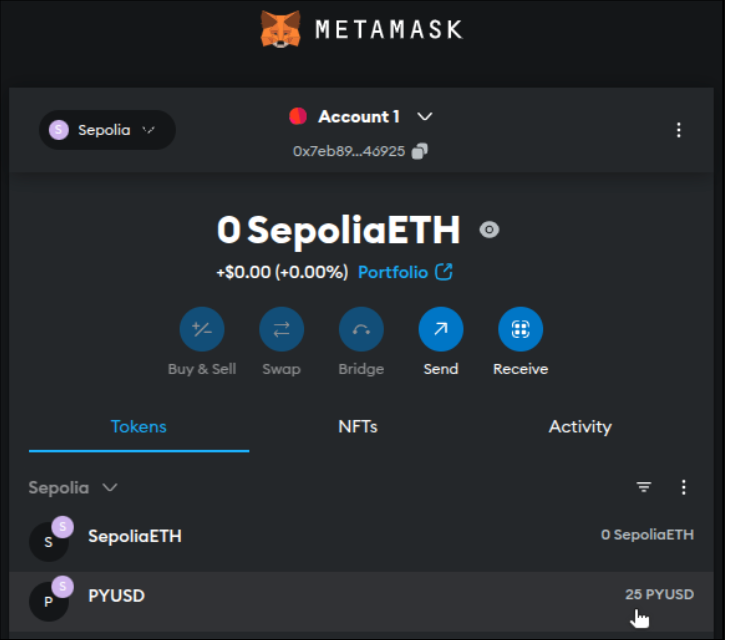Viewport: 732px width, 640px height.
Task: Click the Receive QR icon
Action: [x=520, y=329]
